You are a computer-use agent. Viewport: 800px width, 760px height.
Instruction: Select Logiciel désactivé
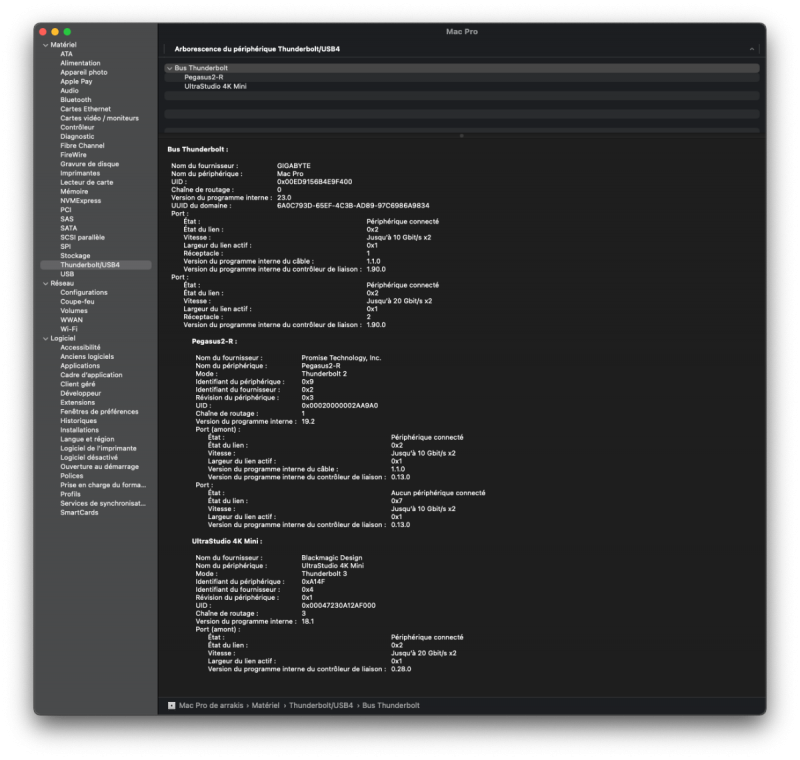[x=89, y=458]
